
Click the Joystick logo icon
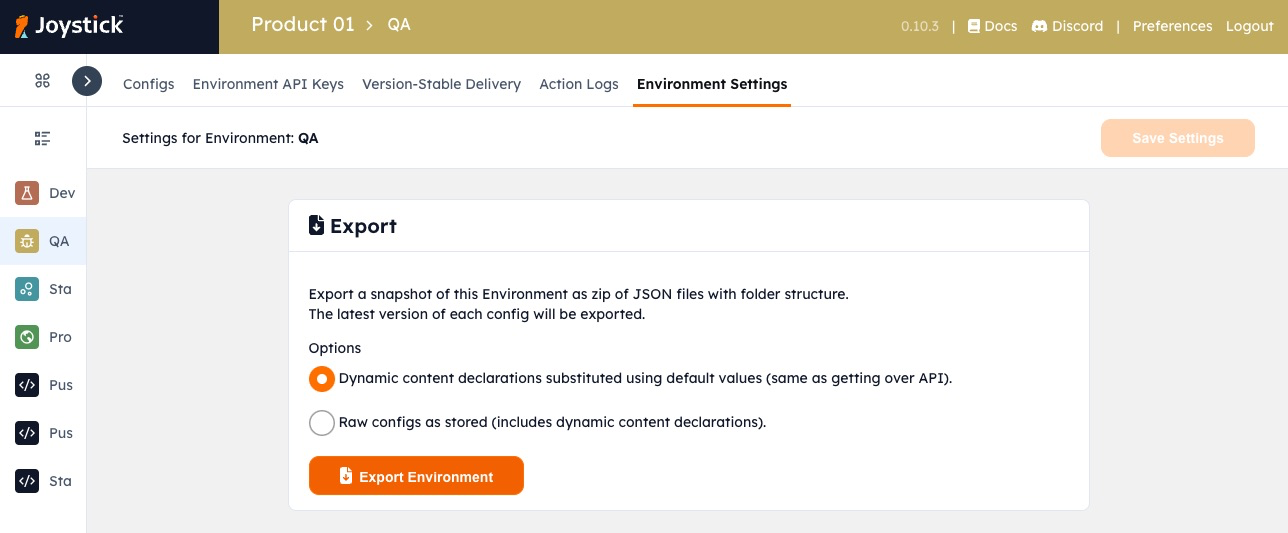22,26
